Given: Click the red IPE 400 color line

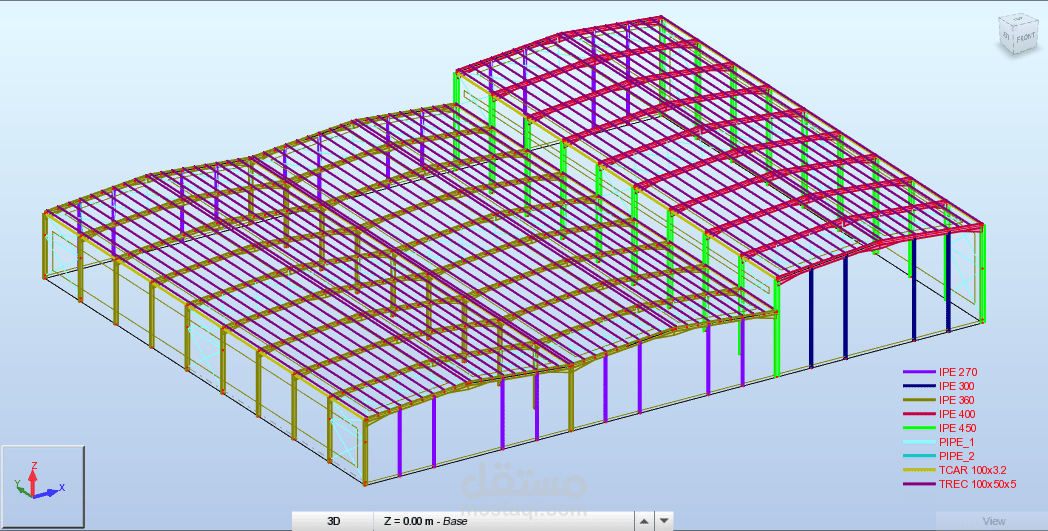Looking at the screenshot, I should [918, 414].
